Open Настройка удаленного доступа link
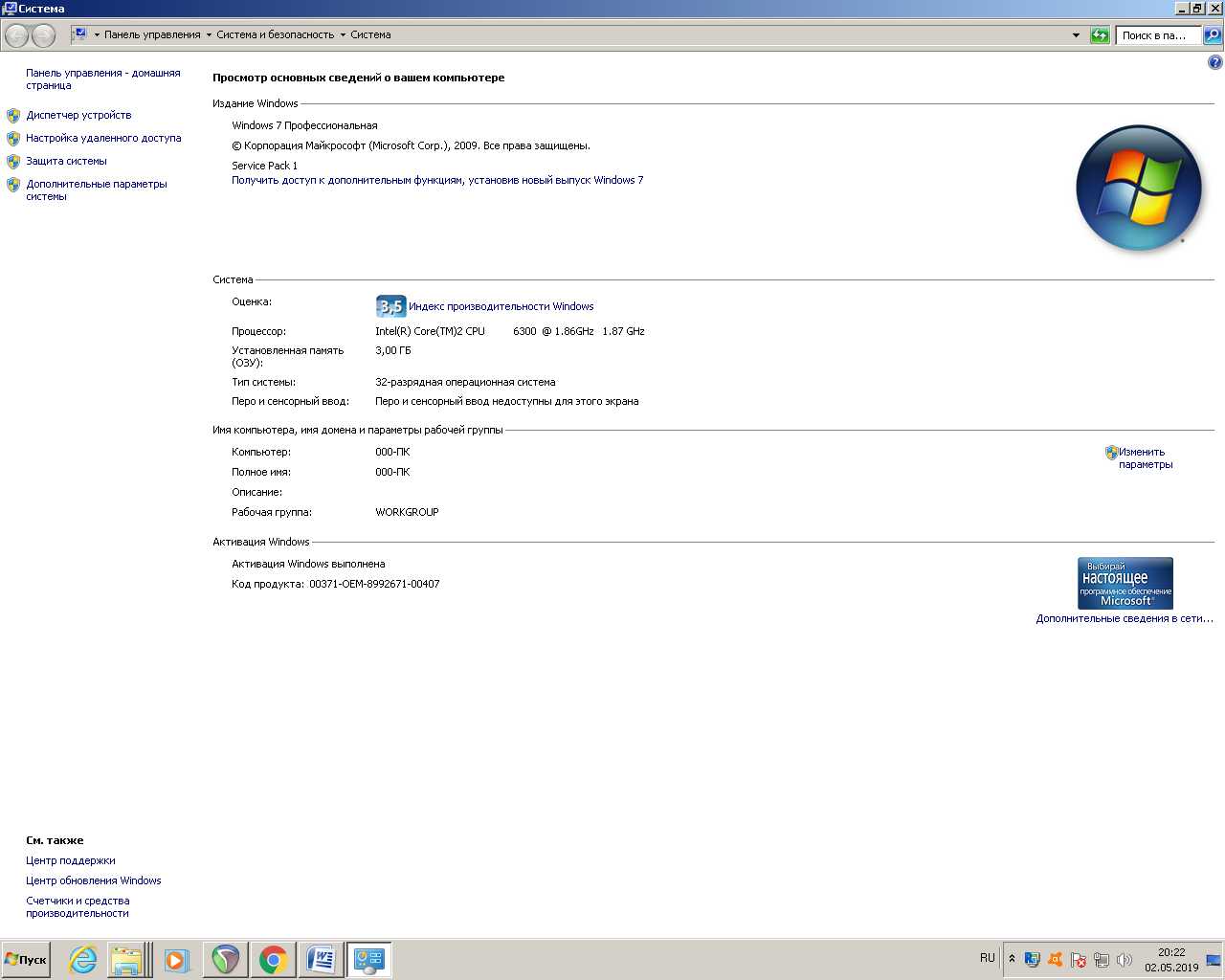 103,139
